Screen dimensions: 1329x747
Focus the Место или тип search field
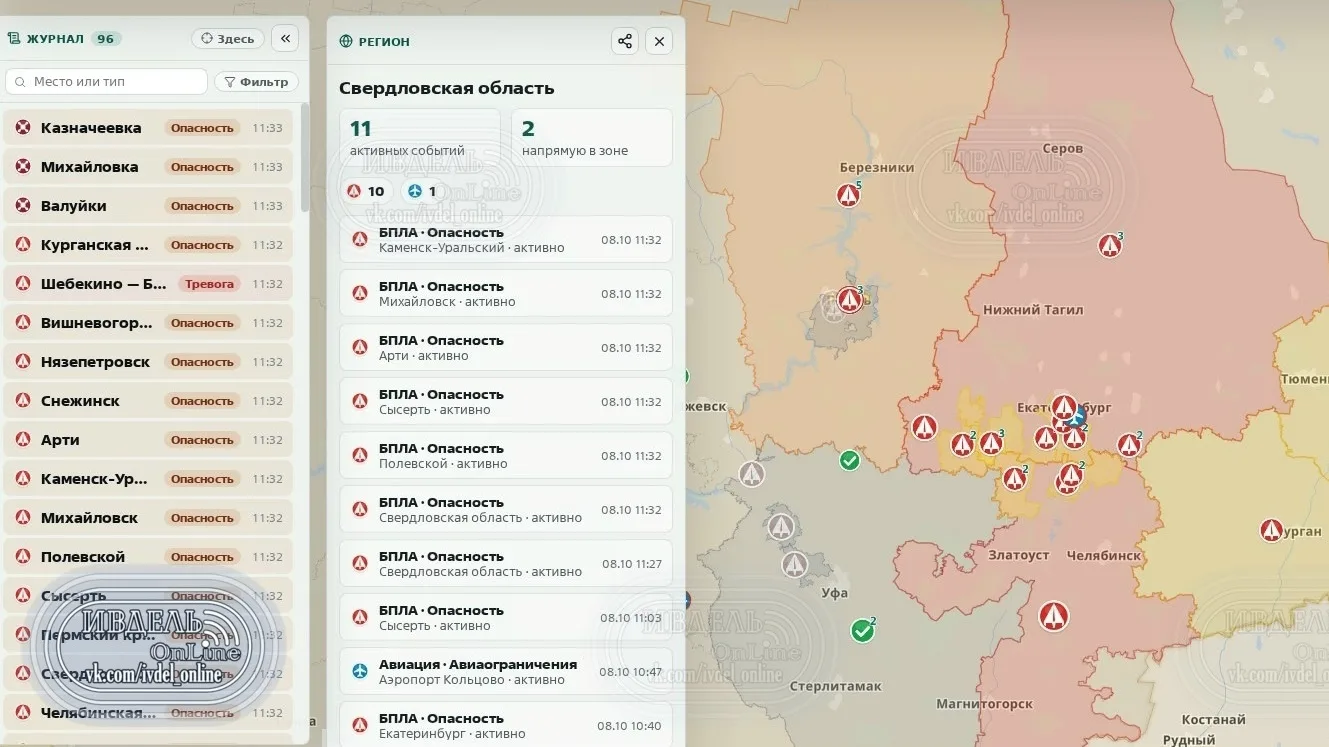click(x=106, y=82)
